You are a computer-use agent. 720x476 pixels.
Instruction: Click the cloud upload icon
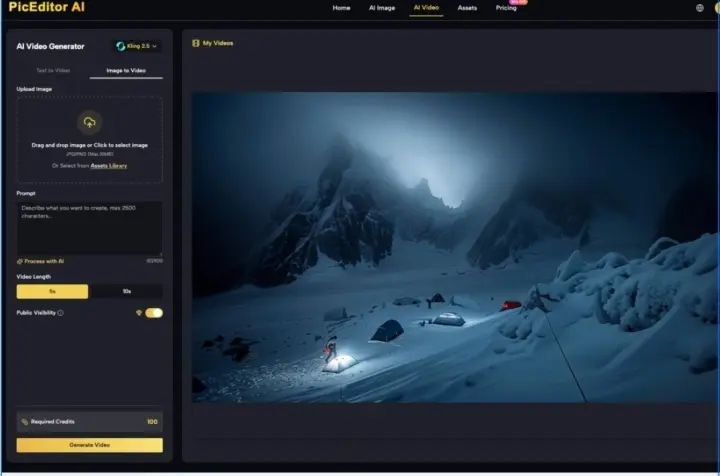pos(90,122)
